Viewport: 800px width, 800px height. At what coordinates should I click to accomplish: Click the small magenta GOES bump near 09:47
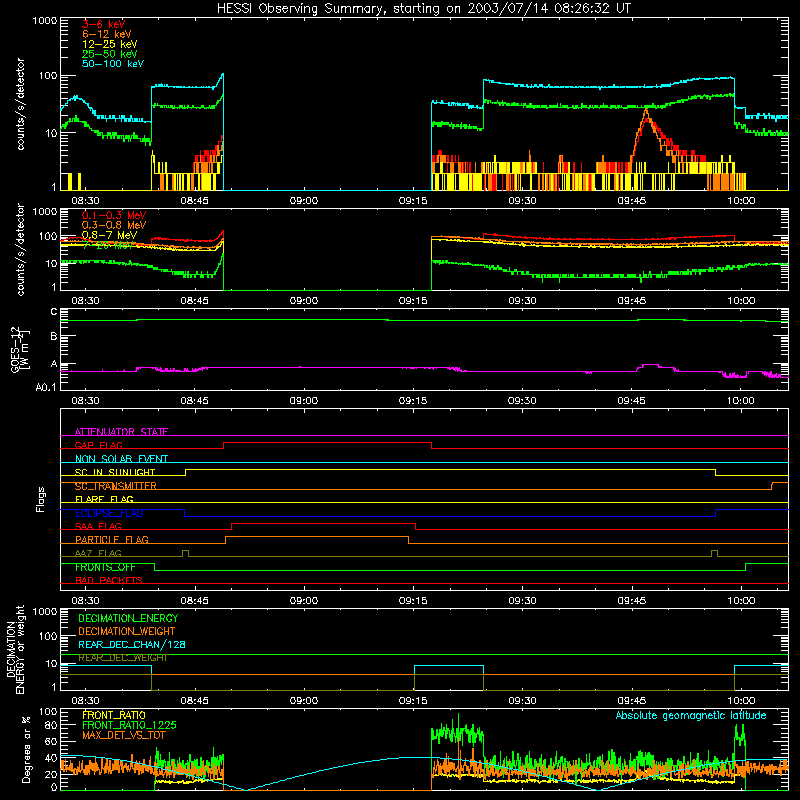[x=649, y=366]
